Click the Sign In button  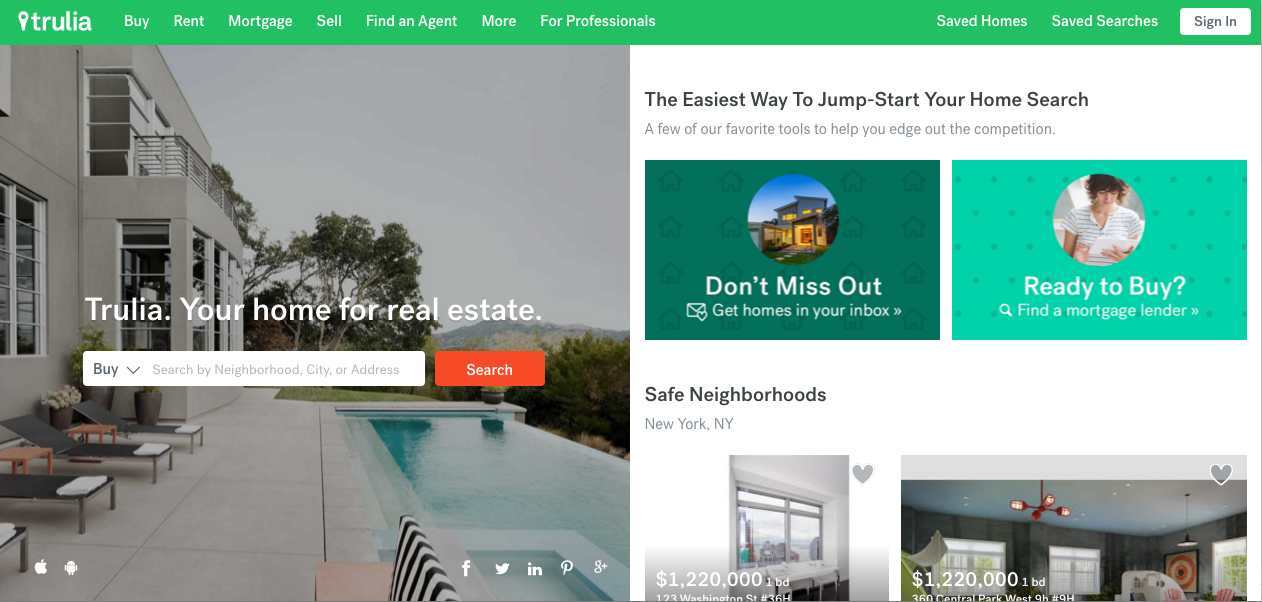[1215, 21]
